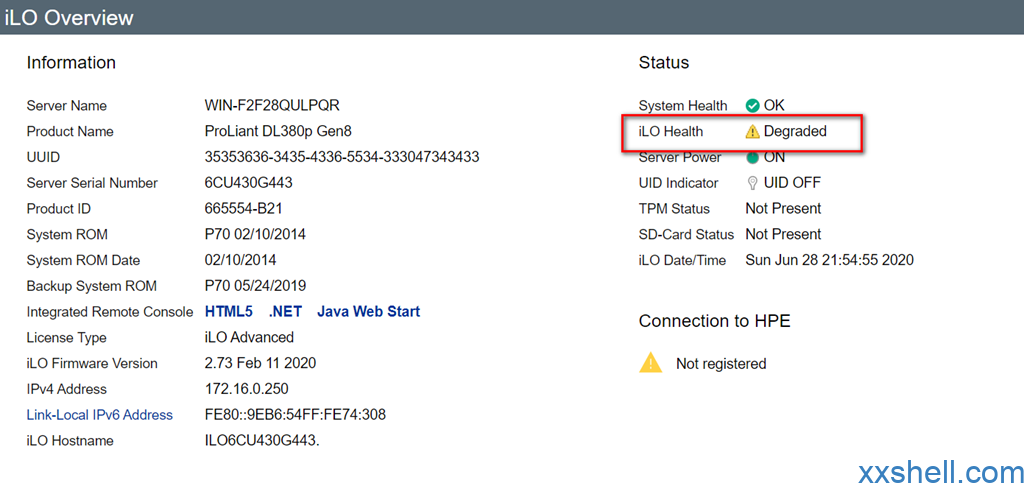Open the Link-Local IPv6 Address link

click(x=100, y=415)
